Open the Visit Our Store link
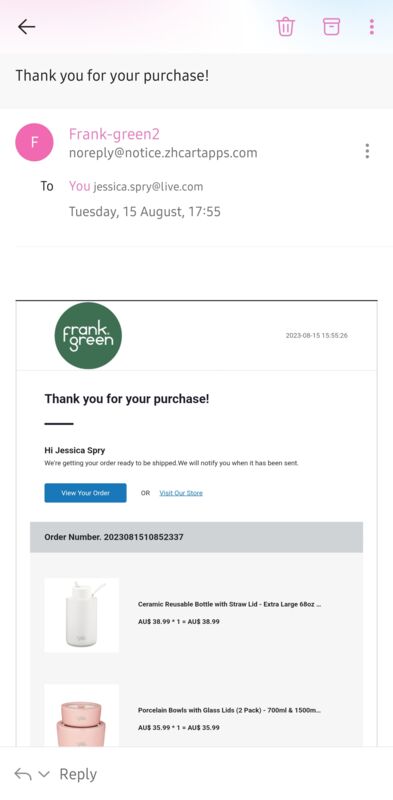Image resolution: width=393 pixels, height=800 pixels. pos(181,493)
